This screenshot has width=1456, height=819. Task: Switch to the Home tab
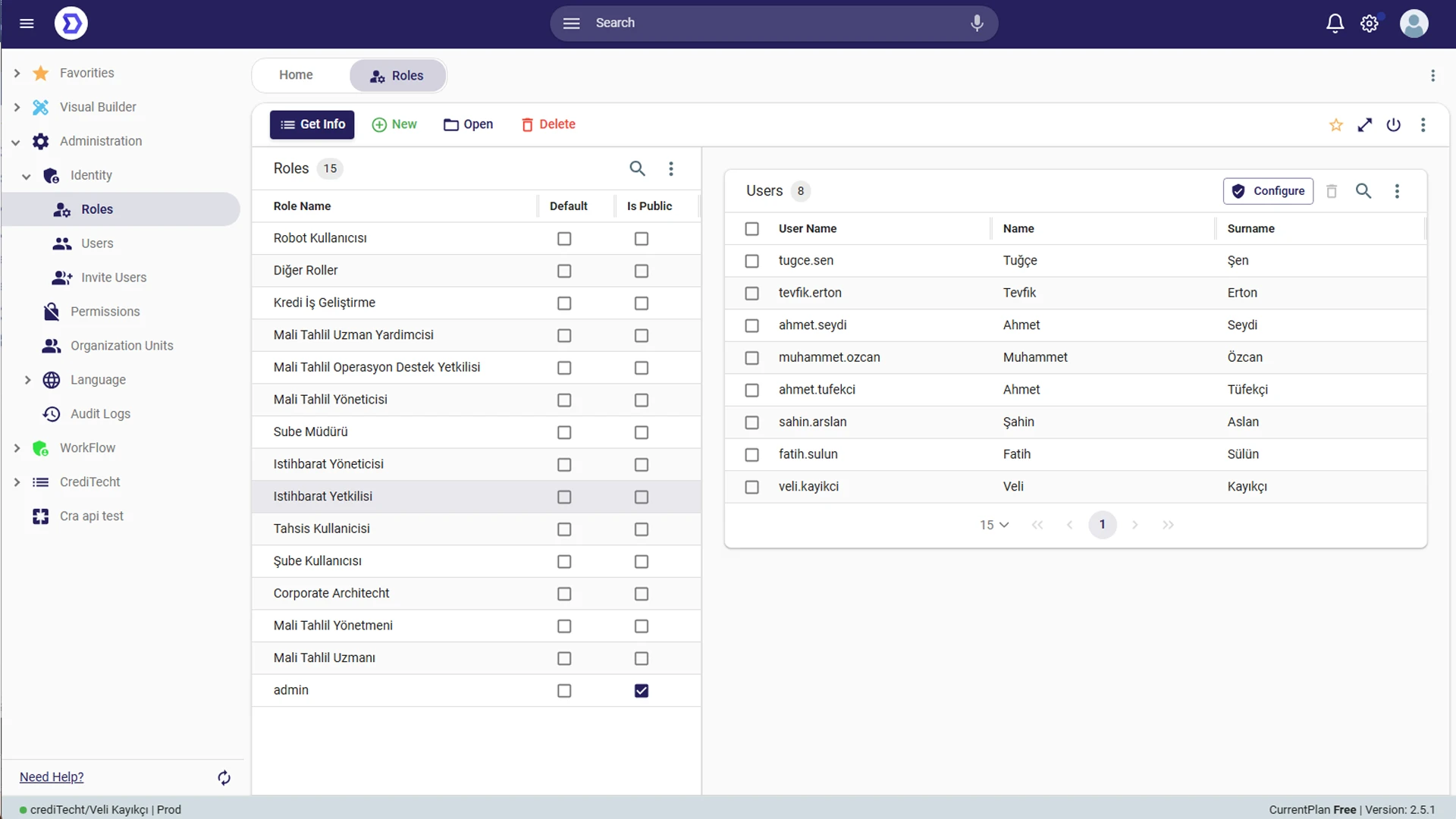coord(296,75)
